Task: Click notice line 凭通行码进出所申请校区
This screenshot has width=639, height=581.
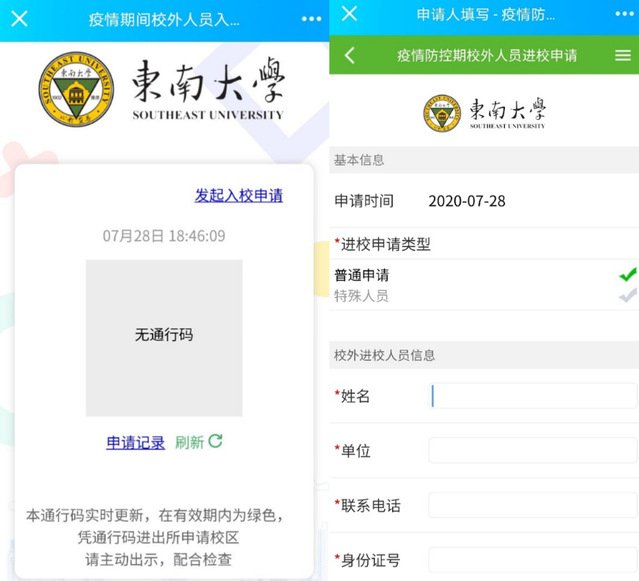Action: (x=159, y=537)
